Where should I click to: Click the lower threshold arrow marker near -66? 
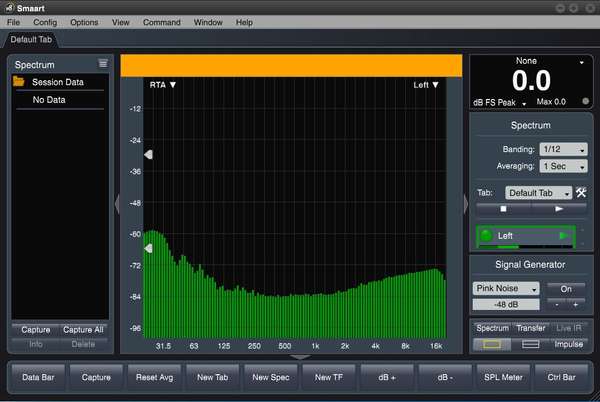[x=148, y=249]
